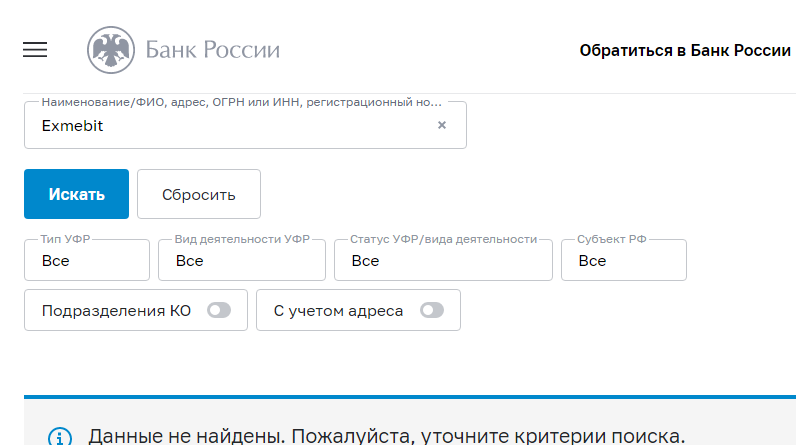The height and width of the screenshot is (445, 796).
Task: Open the «Тип УФР» dropdown
Action: tap(86, 260)
